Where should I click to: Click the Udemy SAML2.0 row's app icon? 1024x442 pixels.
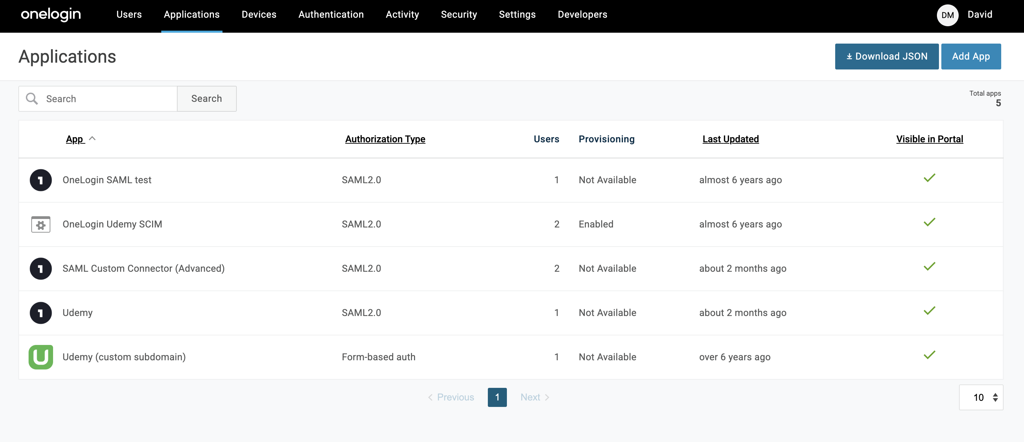(x=40, y=313)
